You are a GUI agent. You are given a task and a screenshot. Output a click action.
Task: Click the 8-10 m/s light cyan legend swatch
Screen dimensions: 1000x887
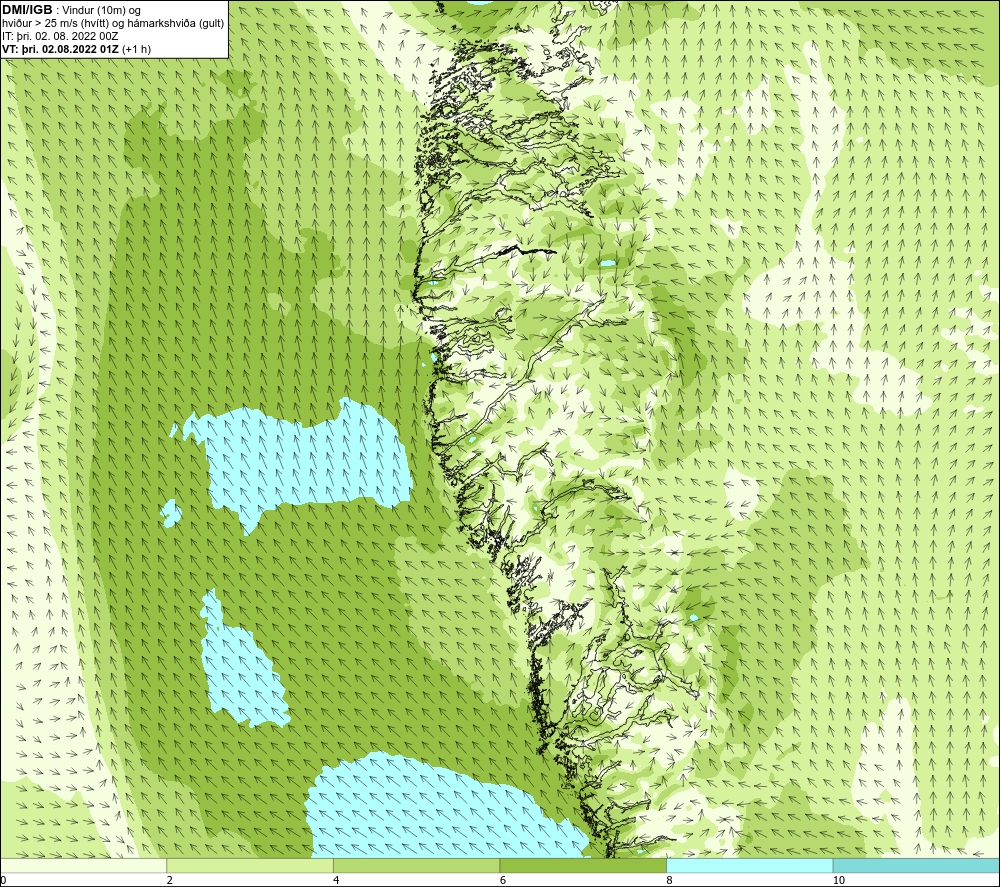point(749,865)
